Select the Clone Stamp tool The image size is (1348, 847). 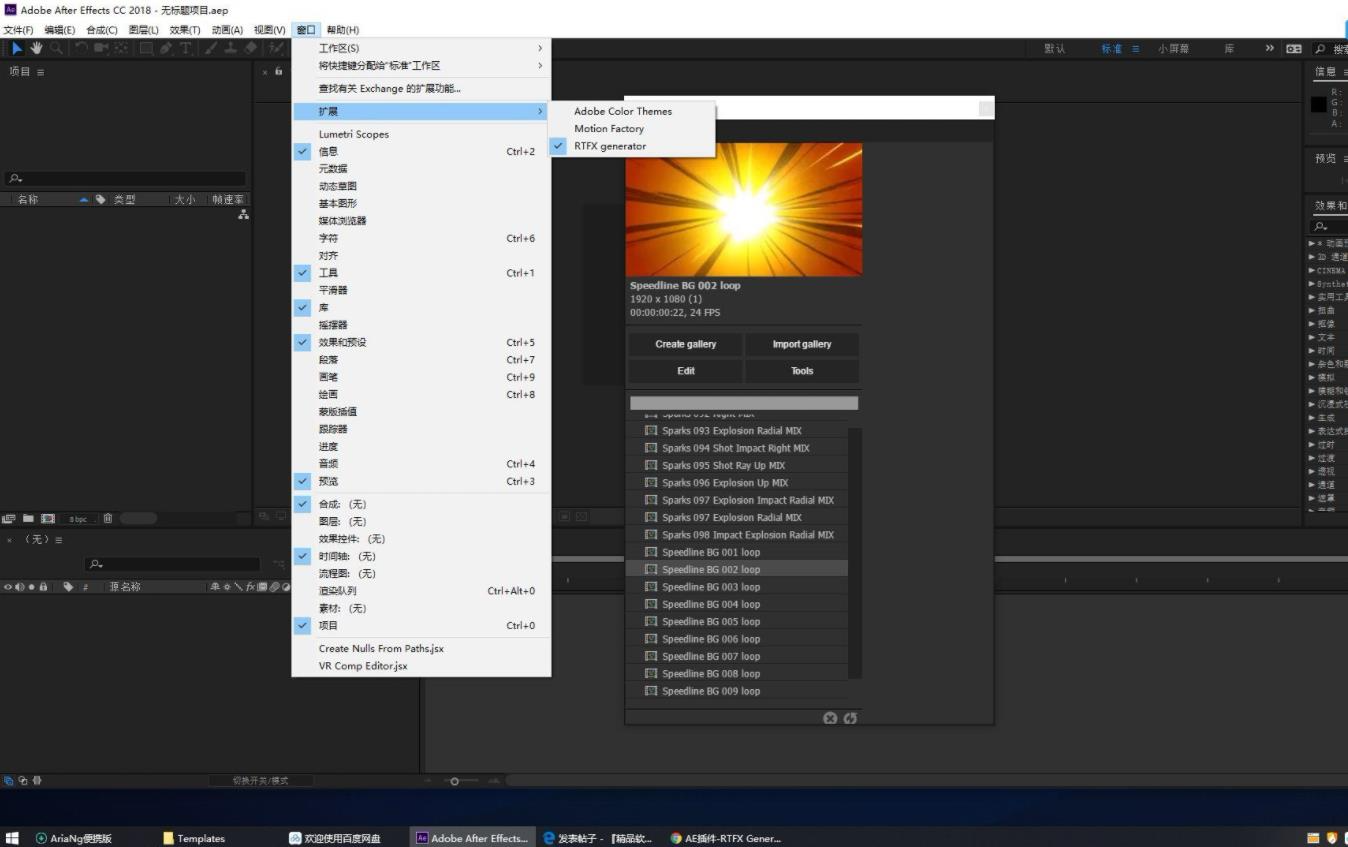point(231,46)
